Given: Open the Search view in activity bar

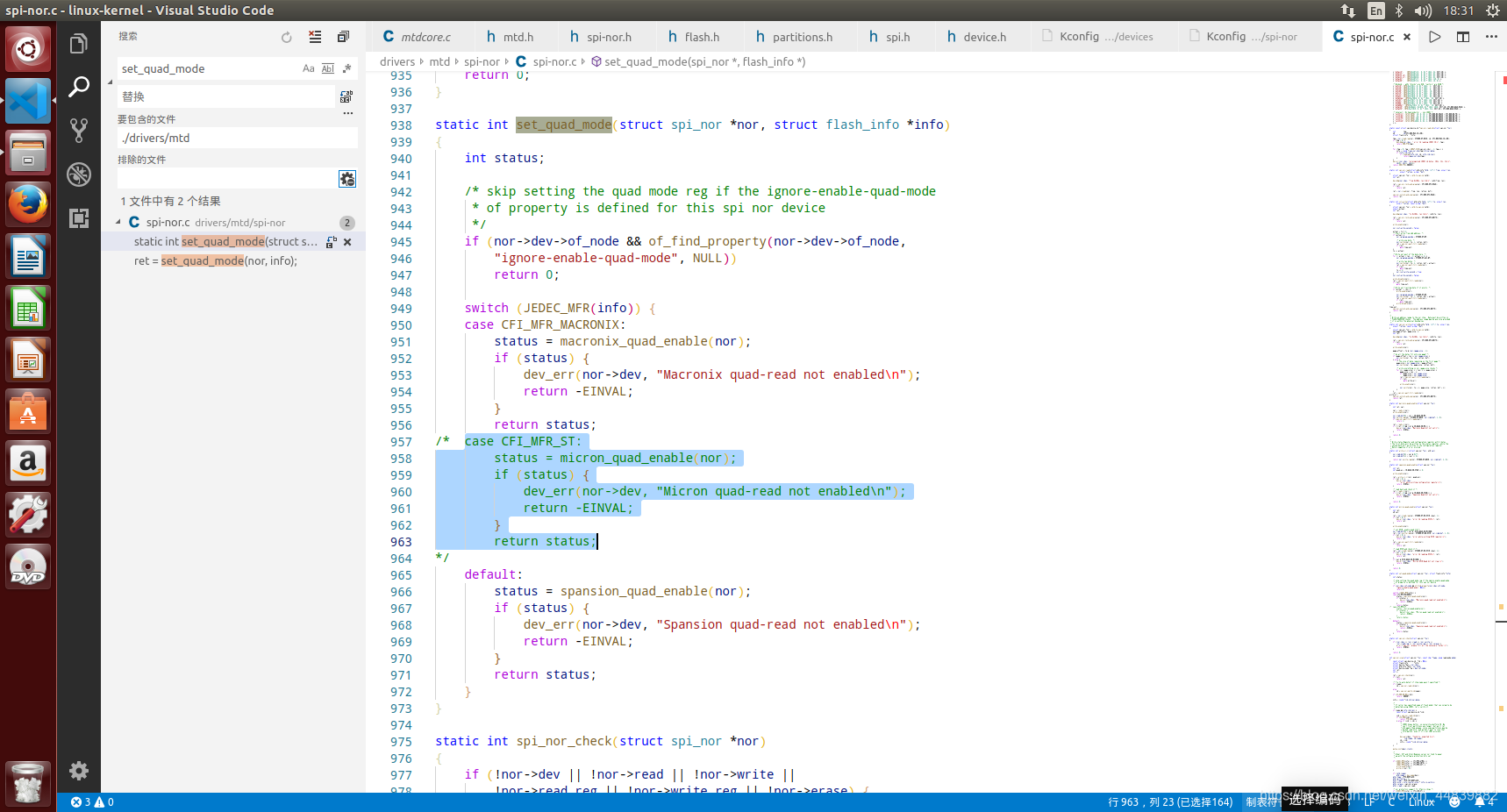Looking at the screenshot, I should tap(79, 87).
